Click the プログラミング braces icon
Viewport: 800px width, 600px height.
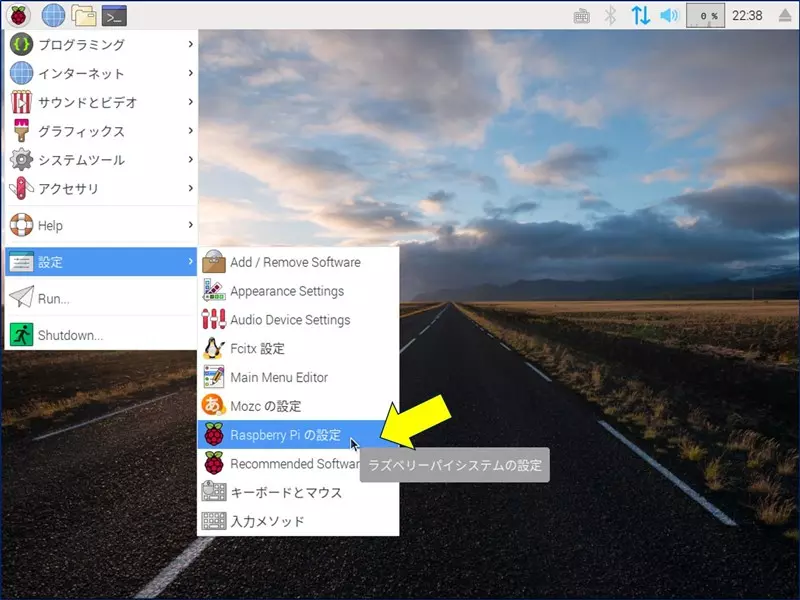click(21, 44)
